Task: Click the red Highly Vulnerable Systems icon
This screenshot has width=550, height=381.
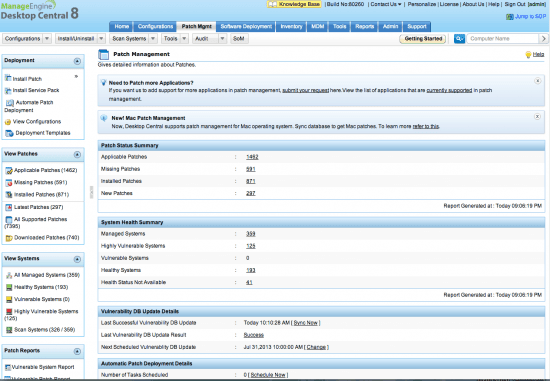Action: click(x=9, y=312)
